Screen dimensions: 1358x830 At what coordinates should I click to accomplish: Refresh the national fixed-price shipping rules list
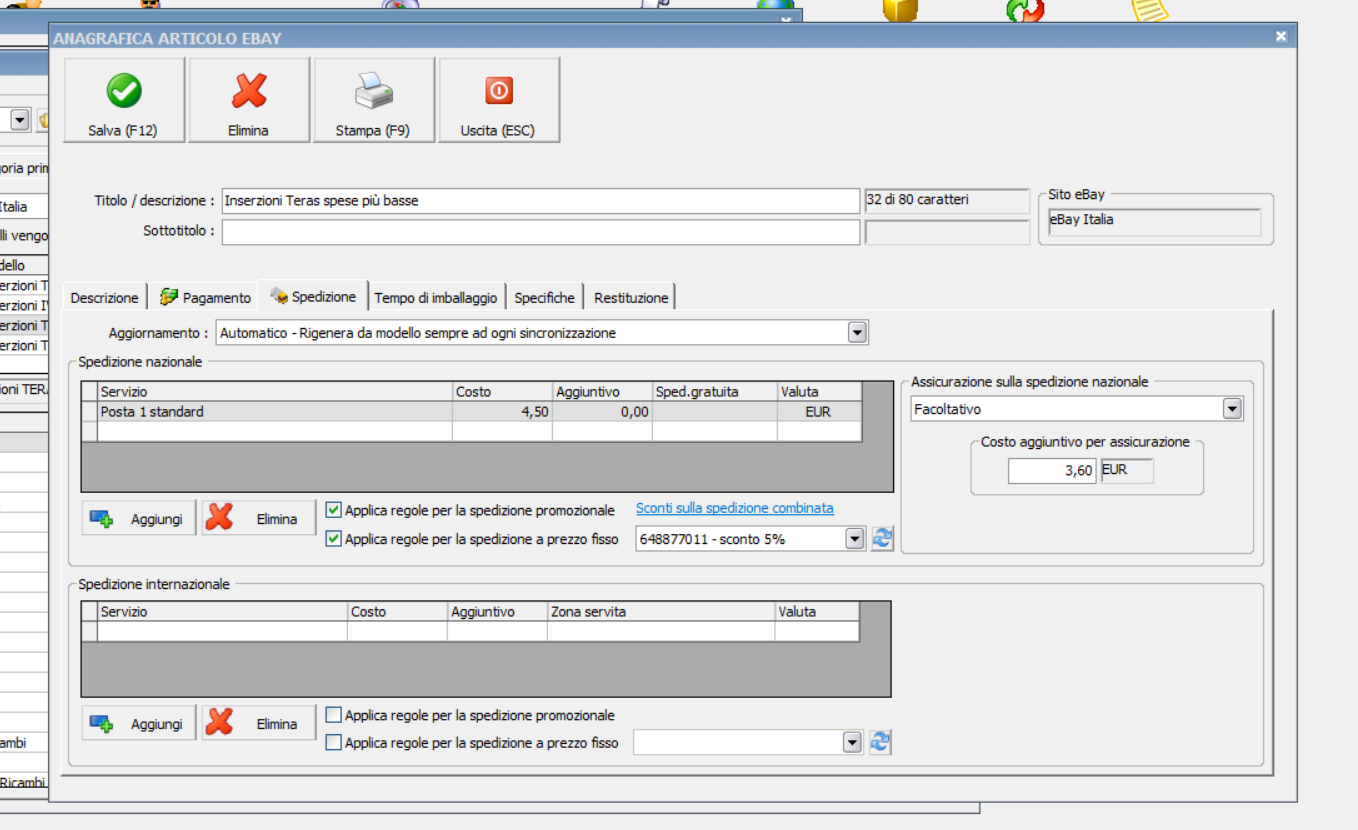pos(881,539)
